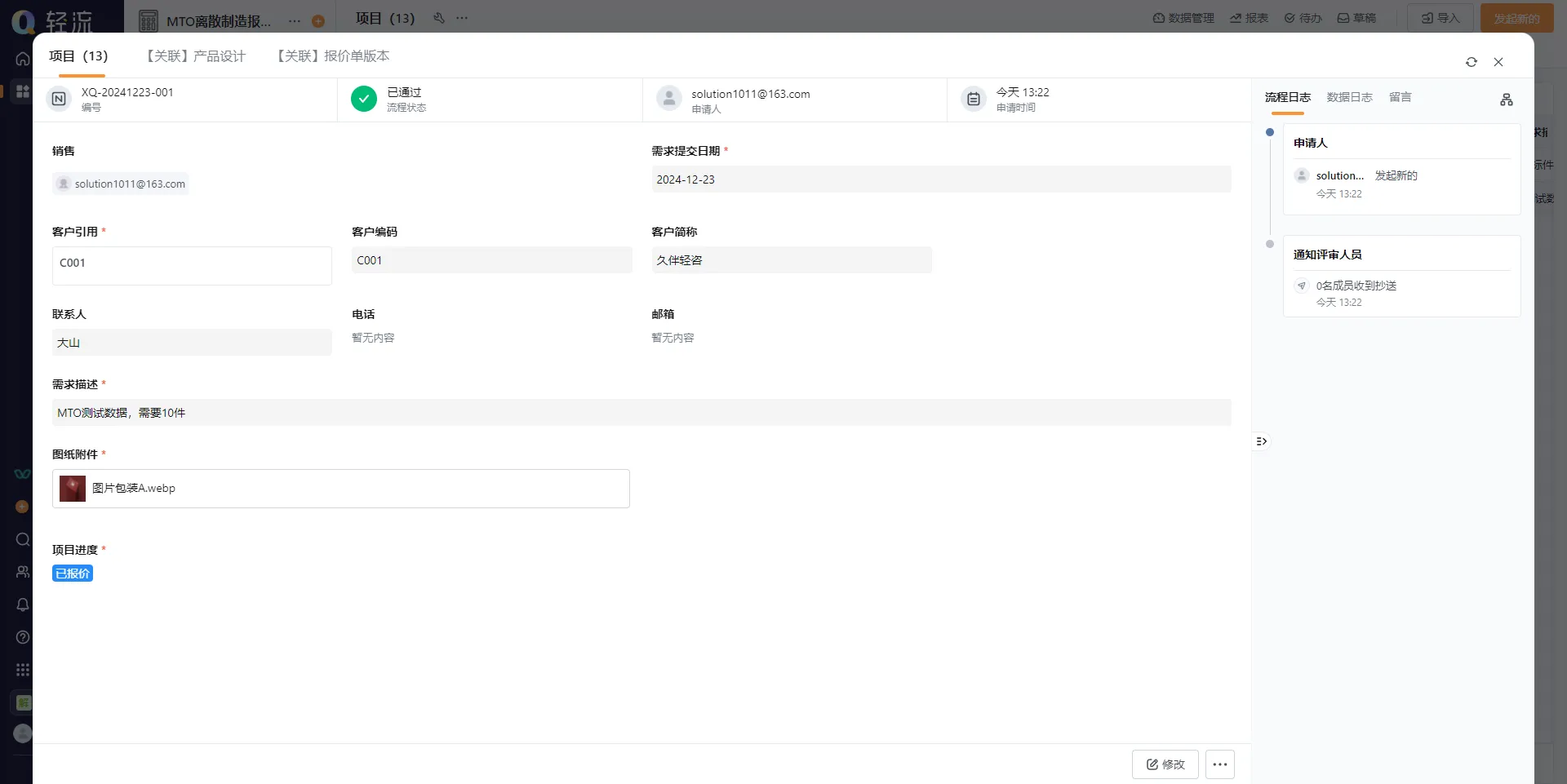The height and width of the screenshot is (784, 1567).
Task: Switch to 【关联】产品设计 tab
Action: [x=193, y=55]
